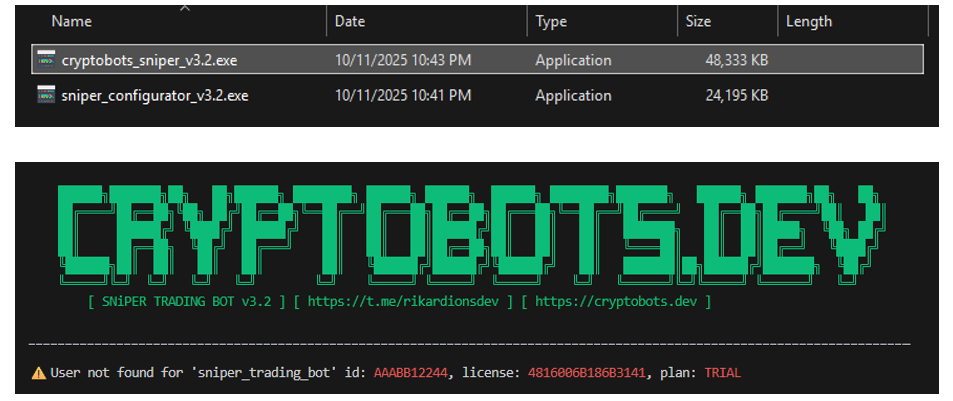Click the red TRIAL plan text
The image size is (953, 401).
click(x=725, y=373)
